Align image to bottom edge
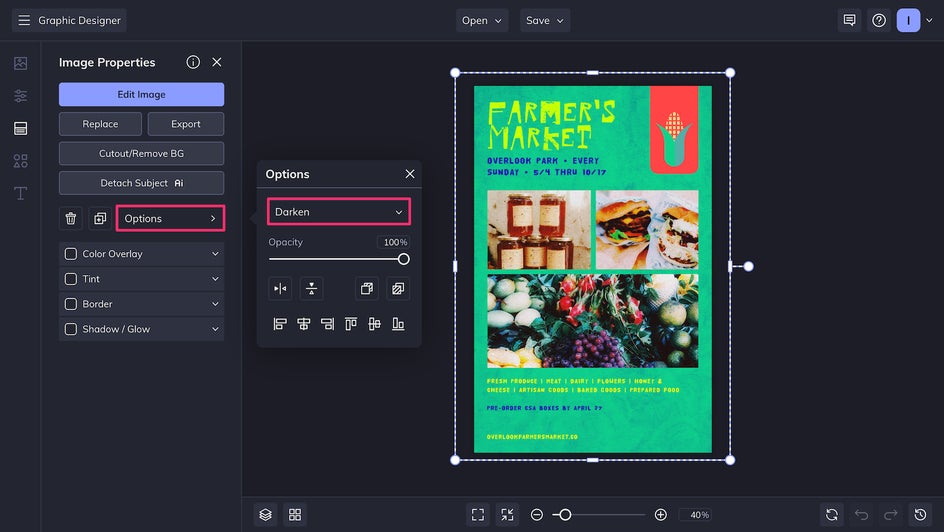 coord(398,324)
